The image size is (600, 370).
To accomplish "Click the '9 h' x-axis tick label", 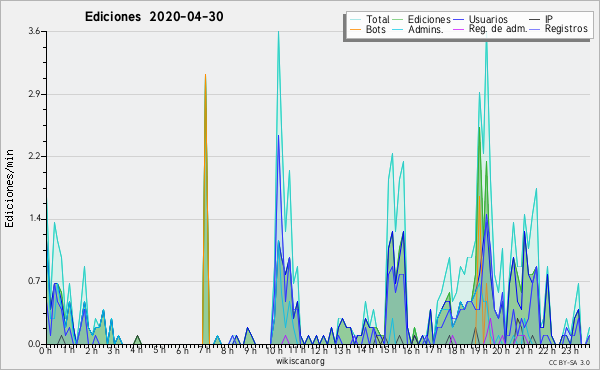I will tap(250, 351).
